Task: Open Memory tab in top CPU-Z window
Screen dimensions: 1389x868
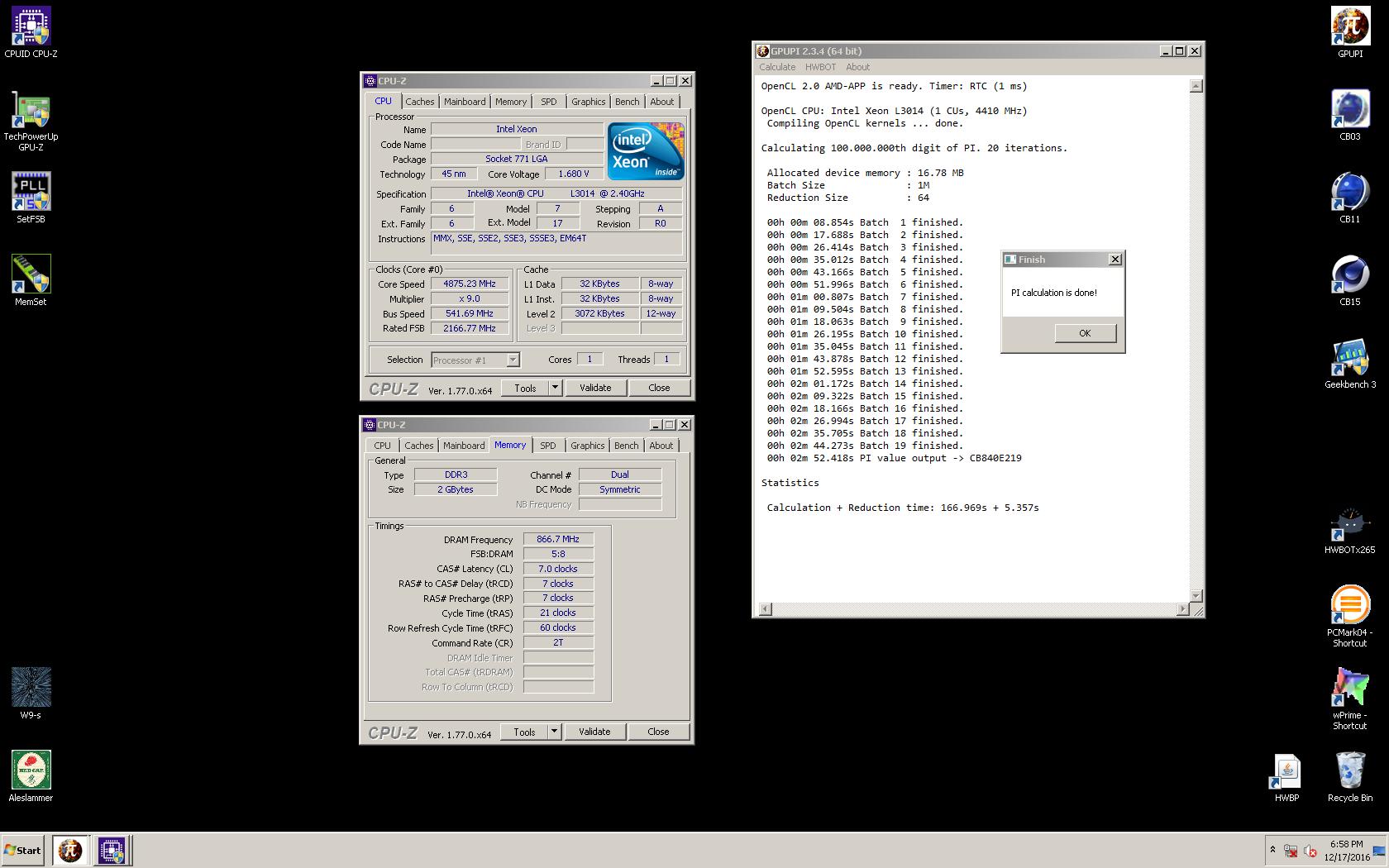Action: coord(511,102)
